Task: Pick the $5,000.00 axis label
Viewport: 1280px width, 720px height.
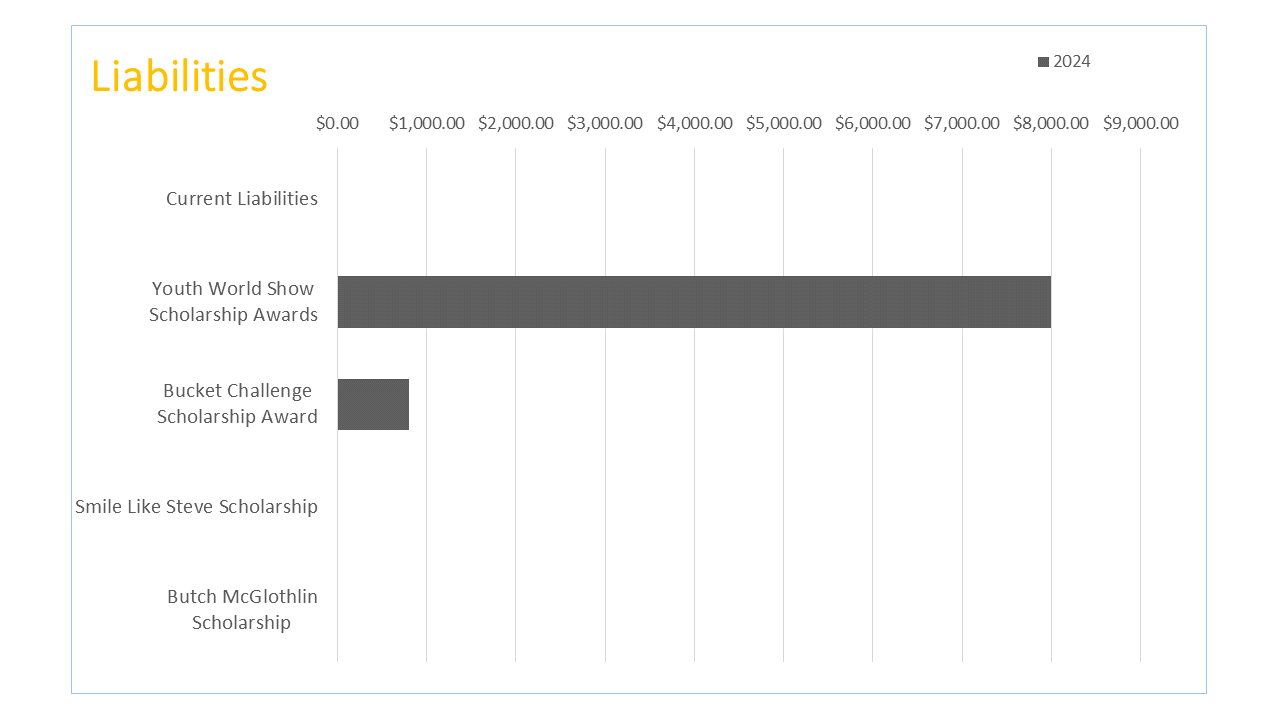Action: pyautogui.click(x=784, y=124)
